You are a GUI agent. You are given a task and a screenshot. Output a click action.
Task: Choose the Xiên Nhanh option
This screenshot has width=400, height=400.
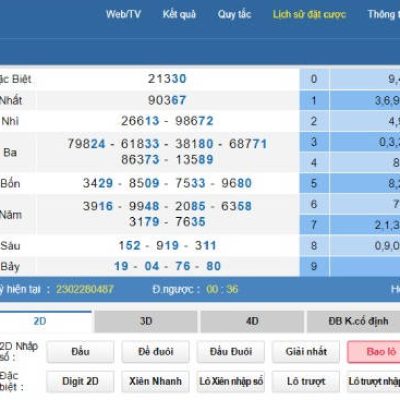[x=156, y=381]
